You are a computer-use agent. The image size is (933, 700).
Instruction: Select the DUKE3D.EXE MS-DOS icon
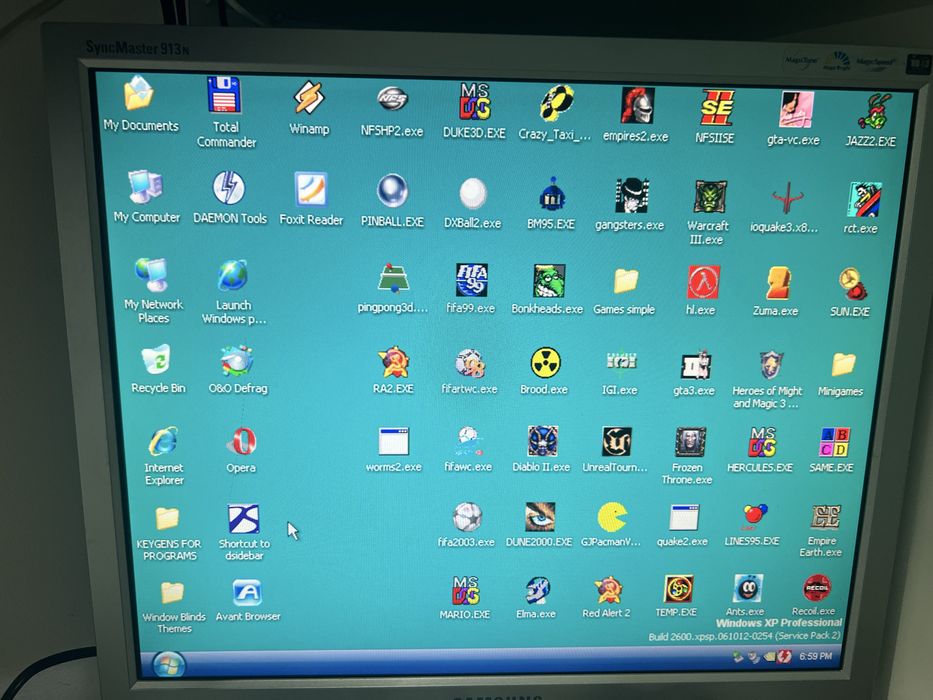point(474,101)
